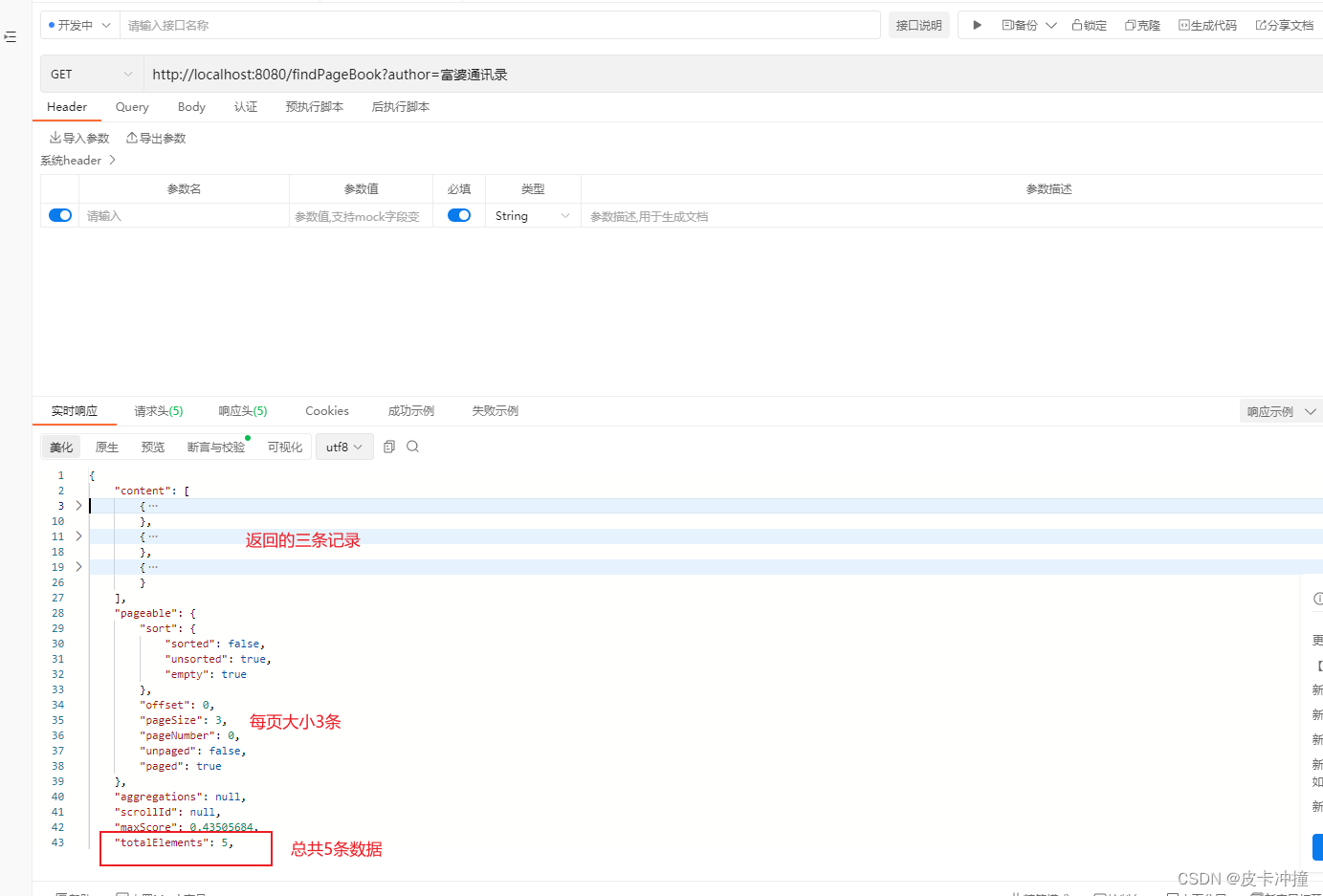
Task: Switch to the Header tab
Action: pyautogui.click(x=67, y=107)
